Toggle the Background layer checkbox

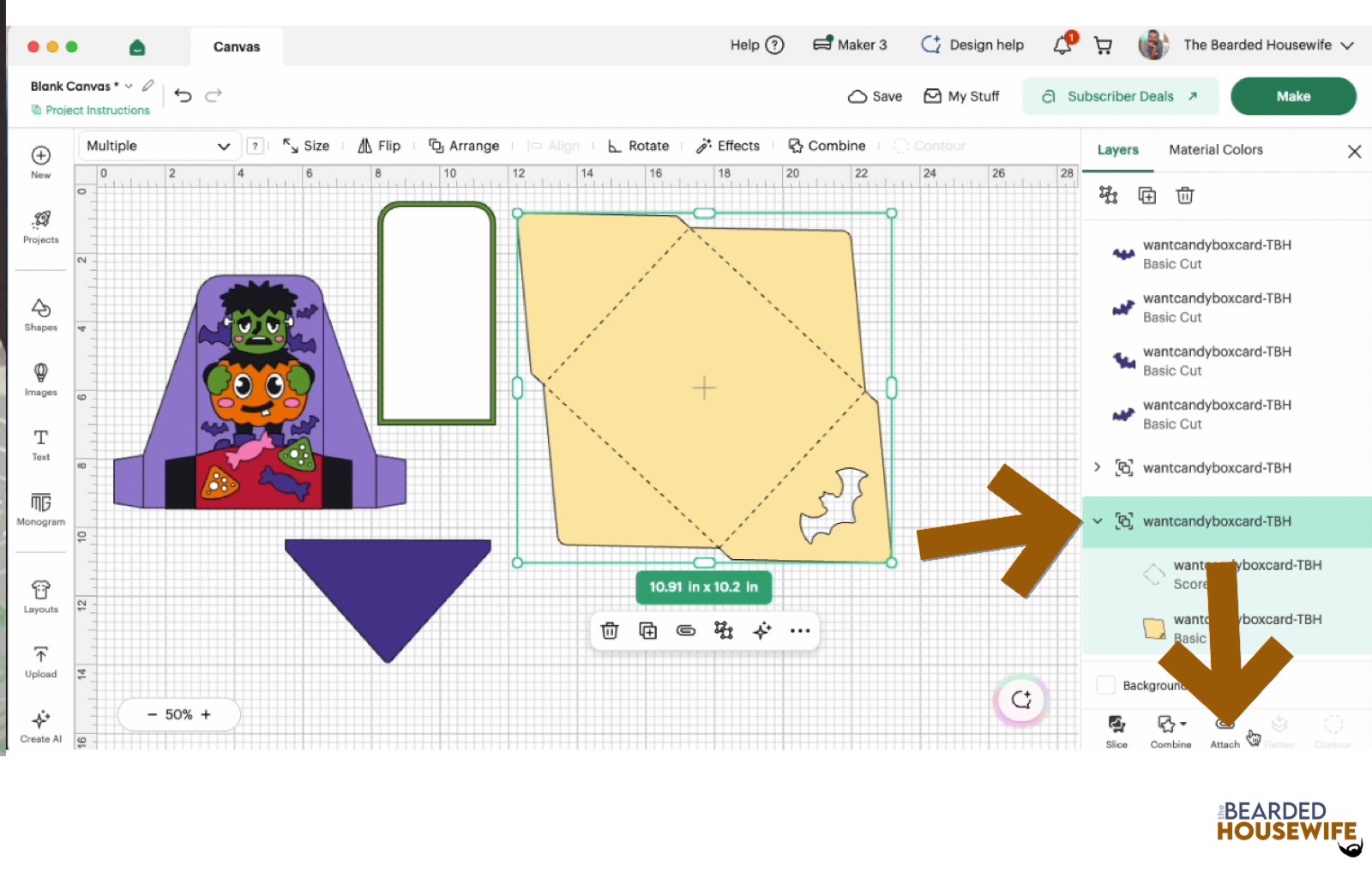(x=1106, y=685)
